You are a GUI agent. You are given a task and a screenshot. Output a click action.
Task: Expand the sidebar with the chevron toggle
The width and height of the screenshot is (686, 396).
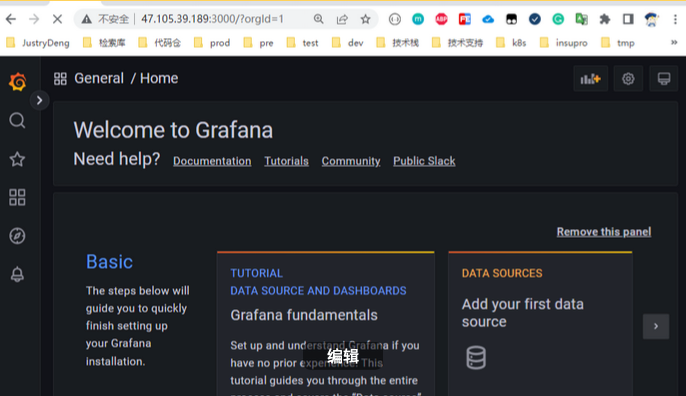tap(39, 100)
